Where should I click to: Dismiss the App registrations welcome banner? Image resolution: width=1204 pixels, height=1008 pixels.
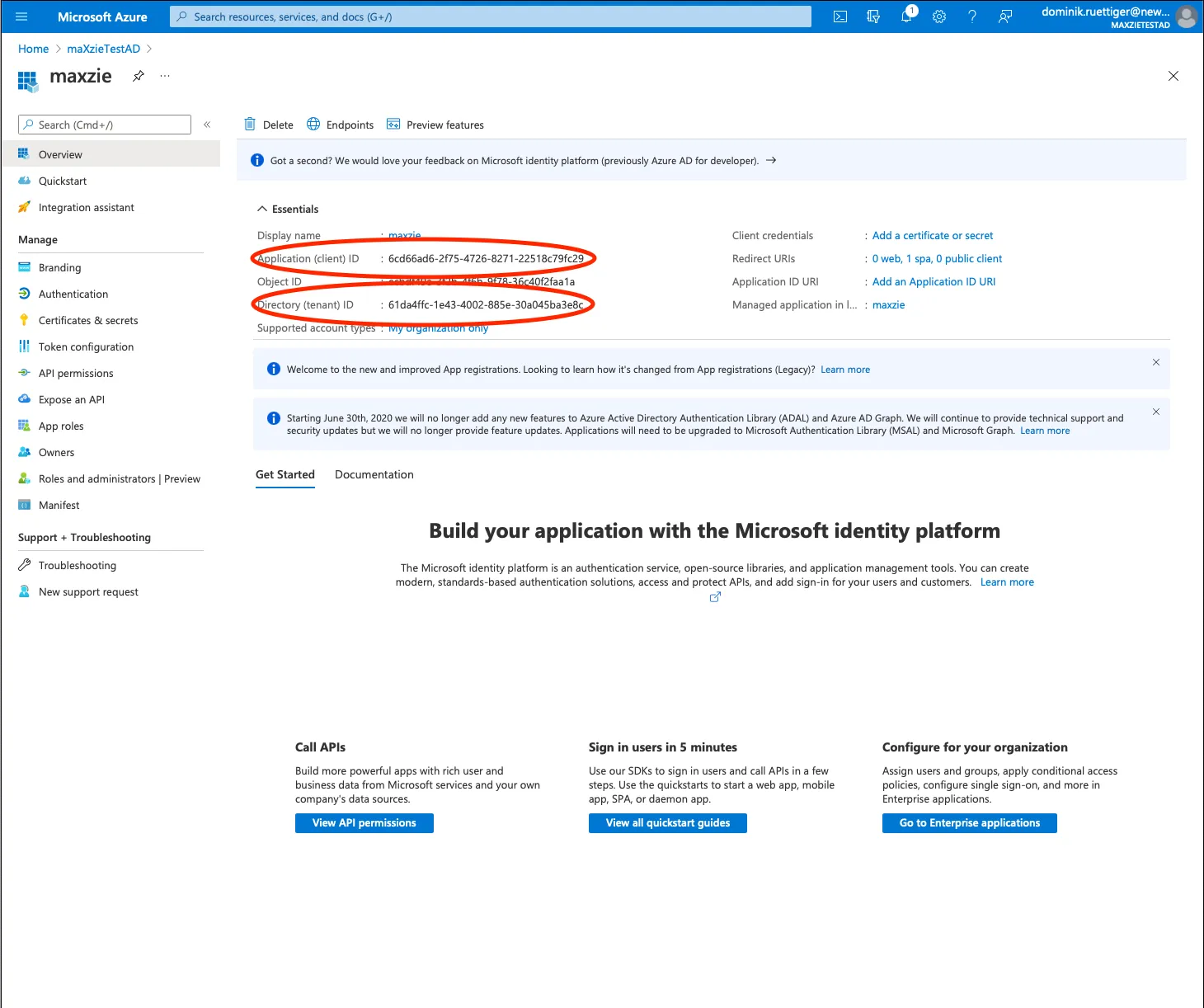tap(1155, 362)
